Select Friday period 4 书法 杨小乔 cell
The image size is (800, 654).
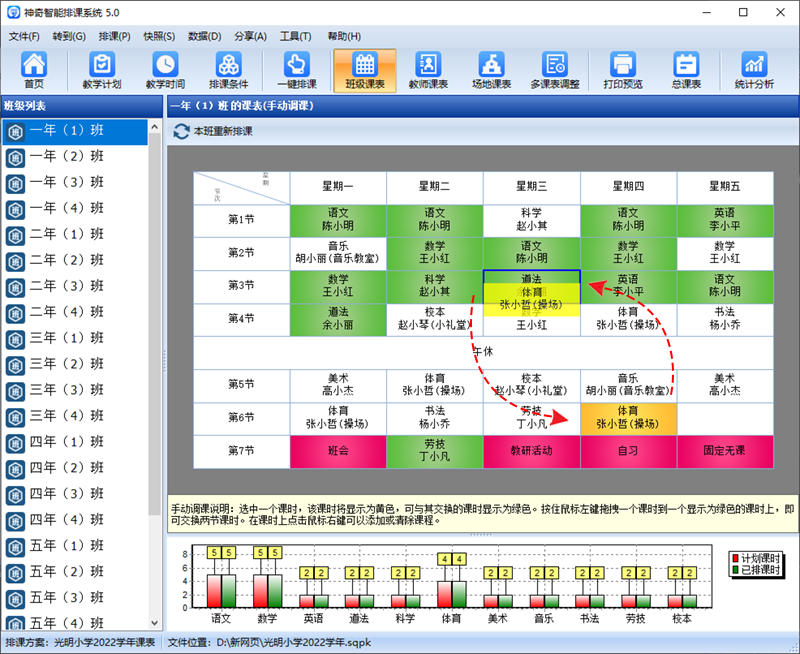(724, 319)
